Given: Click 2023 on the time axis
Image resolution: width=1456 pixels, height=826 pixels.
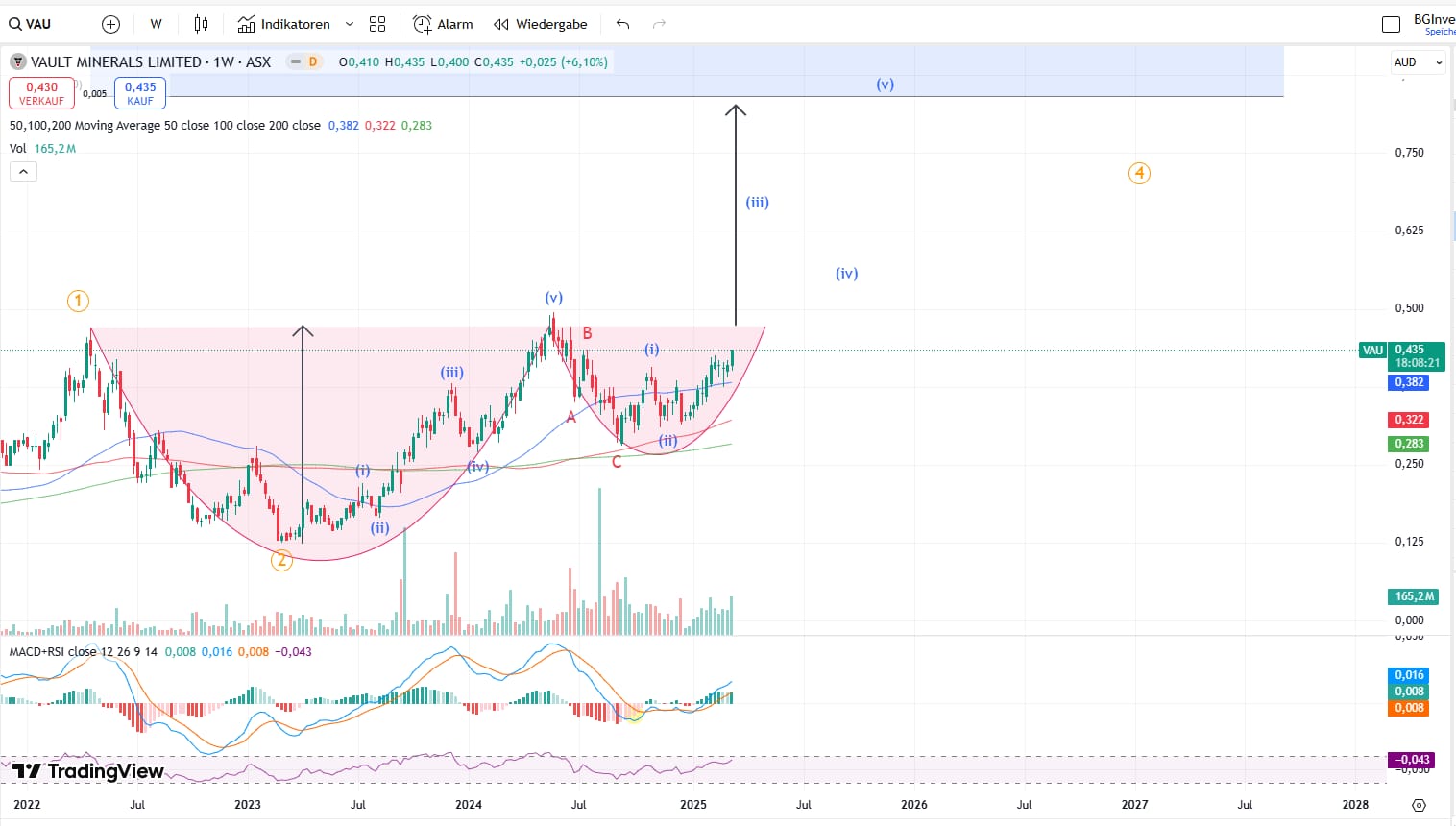Looking at the screenshot, I should [248, 805].
